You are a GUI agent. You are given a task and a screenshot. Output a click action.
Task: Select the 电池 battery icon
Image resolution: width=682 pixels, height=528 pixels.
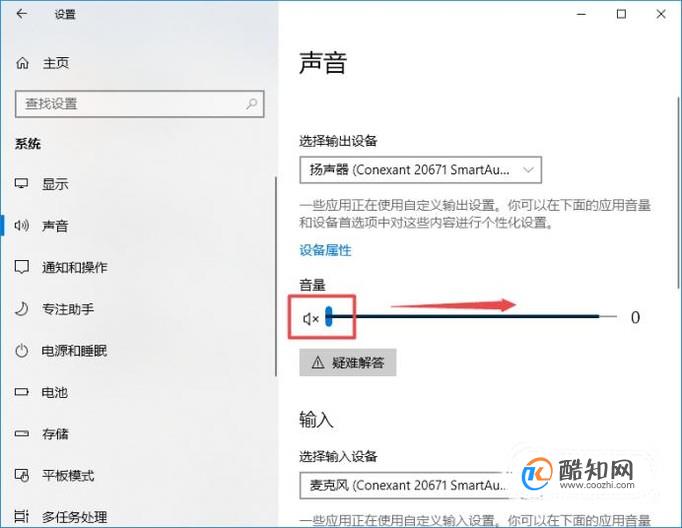click(x=22, y=392)
